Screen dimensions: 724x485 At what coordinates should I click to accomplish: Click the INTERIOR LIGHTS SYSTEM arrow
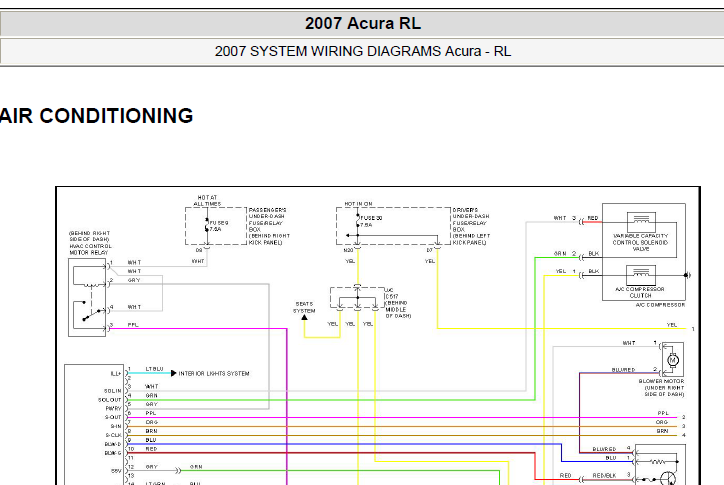174,373
